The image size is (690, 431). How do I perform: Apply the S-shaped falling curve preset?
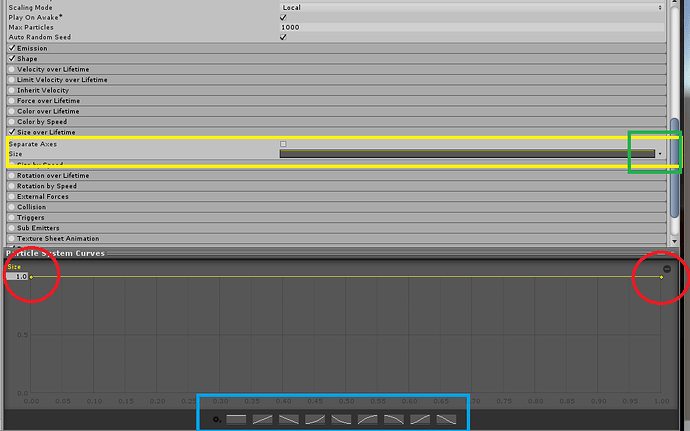point(446,420)
